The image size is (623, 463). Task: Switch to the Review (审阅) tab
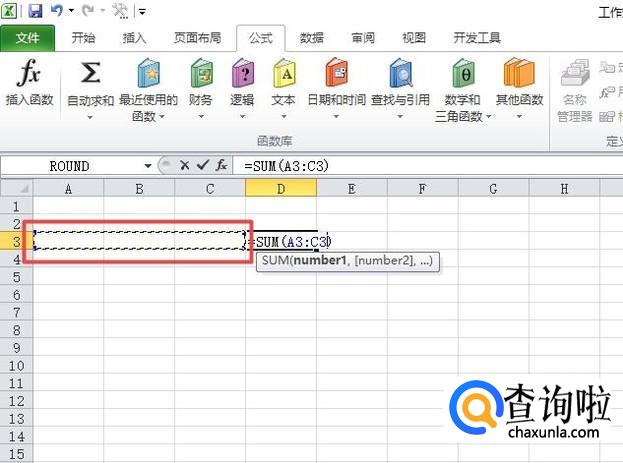point(363,38)
